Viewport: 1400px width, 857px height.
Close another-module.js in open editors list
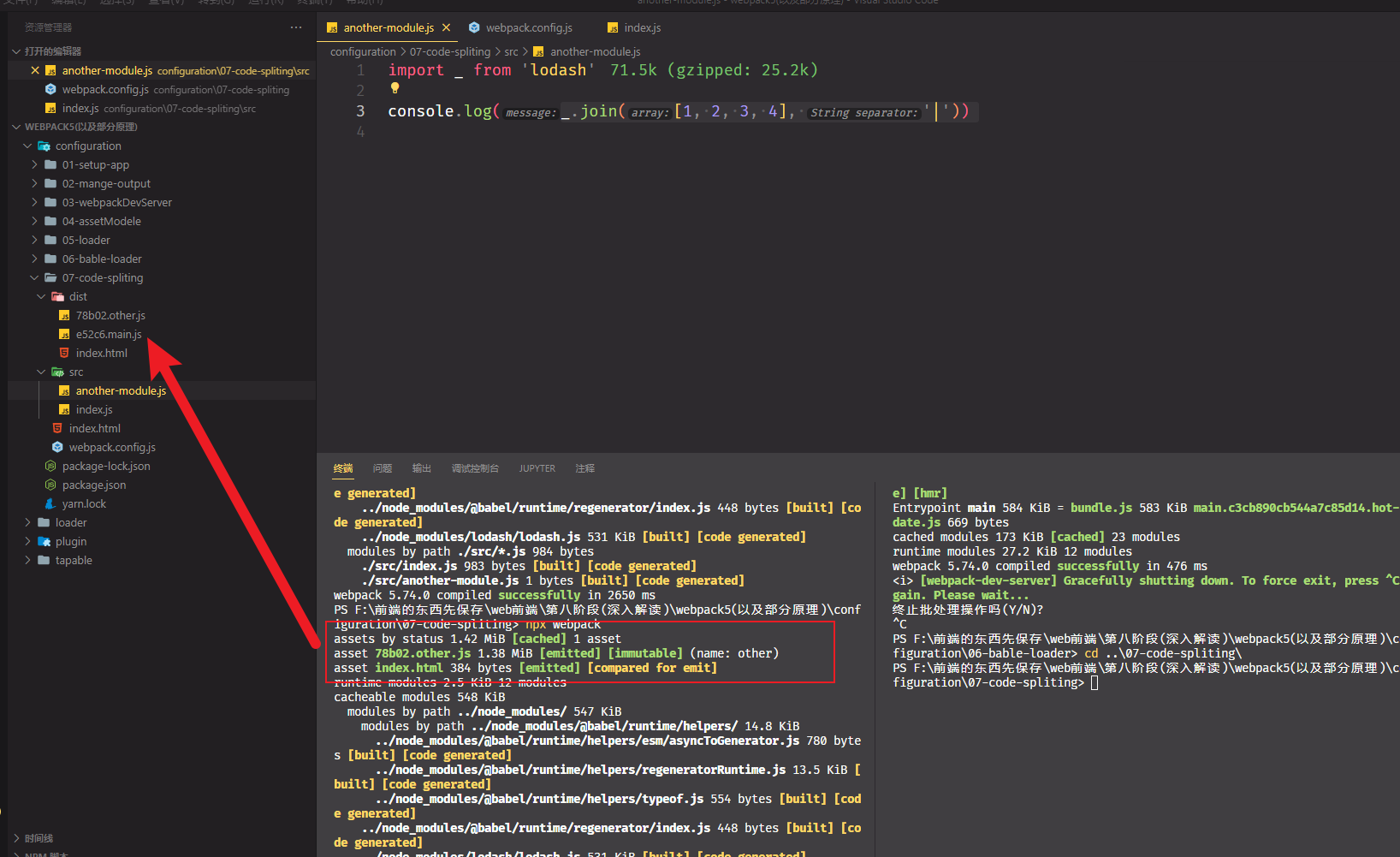35,70
